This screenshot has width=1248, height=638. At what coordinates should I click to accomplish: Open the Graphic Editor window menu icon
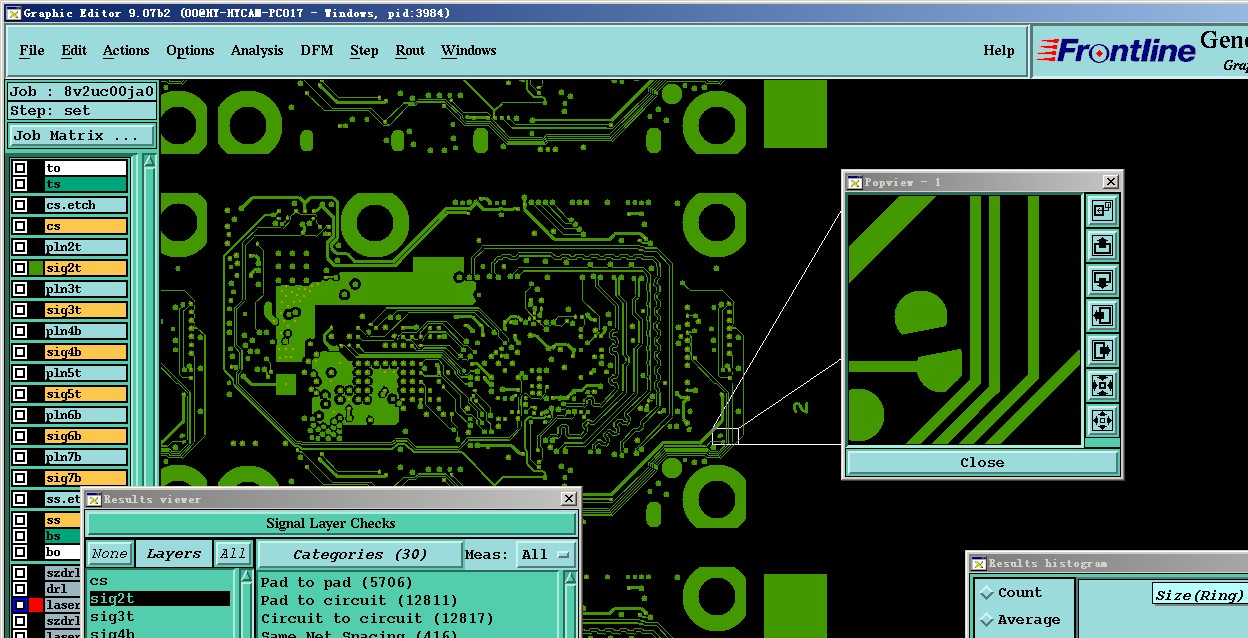(x=13, y=13)
